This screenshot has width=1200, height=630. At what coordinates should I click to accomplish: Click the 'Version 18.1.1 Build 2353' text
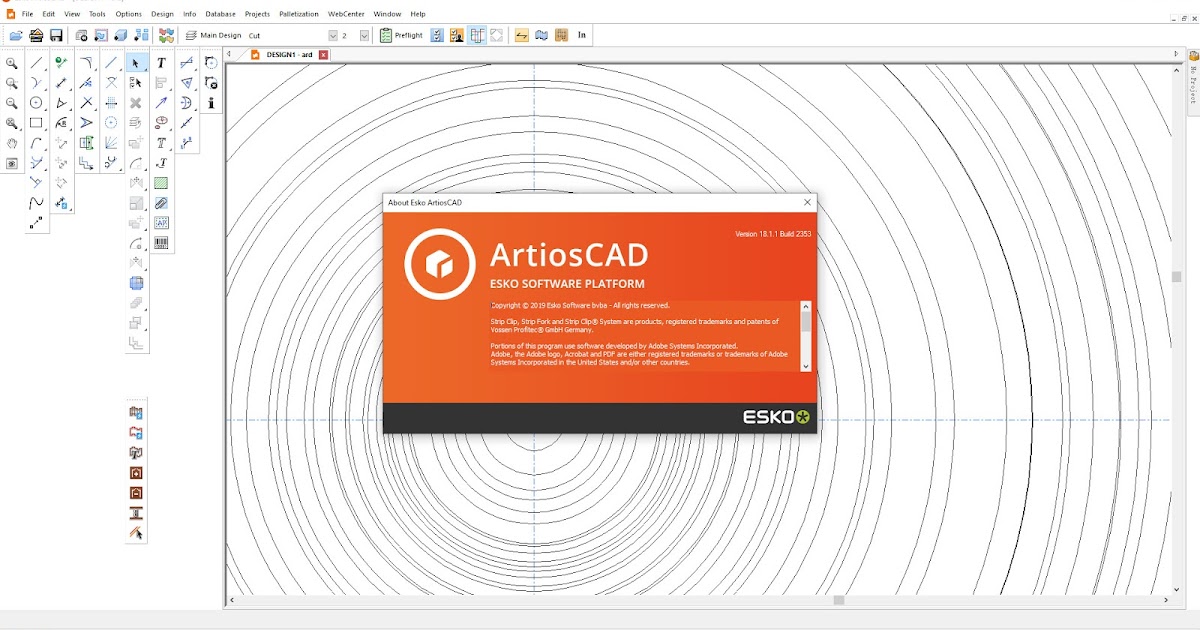point(772,233)
